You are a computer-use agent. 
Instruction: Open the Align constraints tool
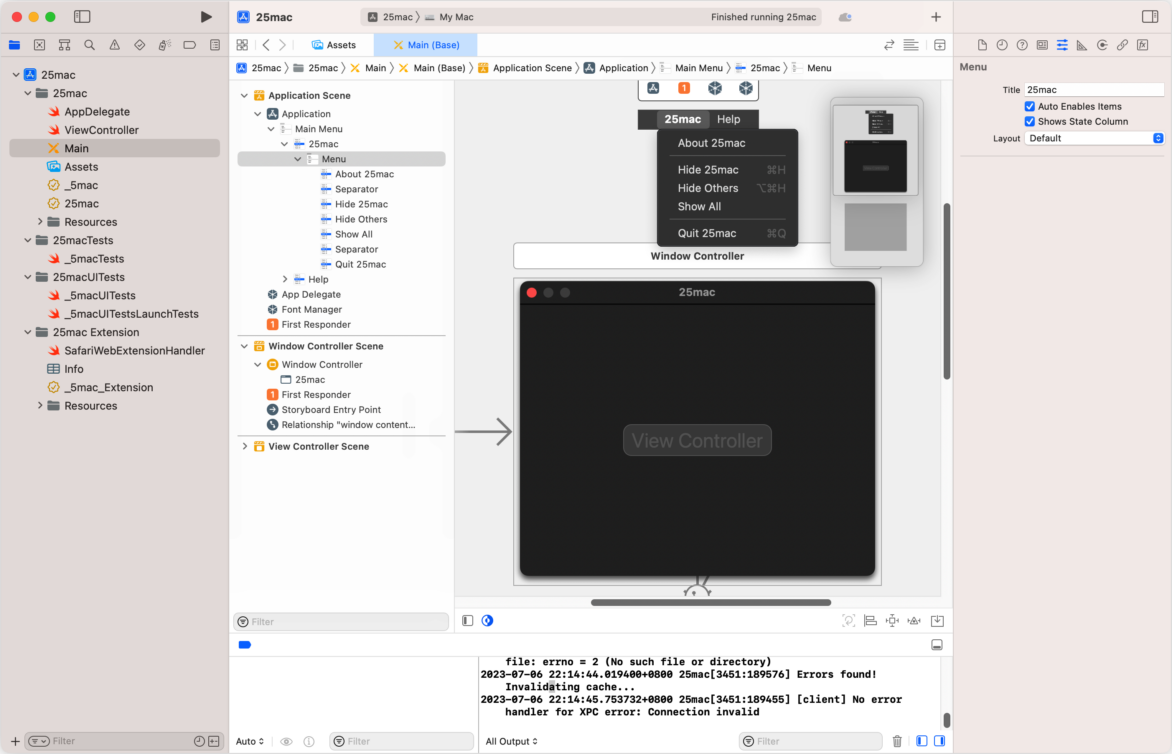pyautogui.click(x=870, y=620)
